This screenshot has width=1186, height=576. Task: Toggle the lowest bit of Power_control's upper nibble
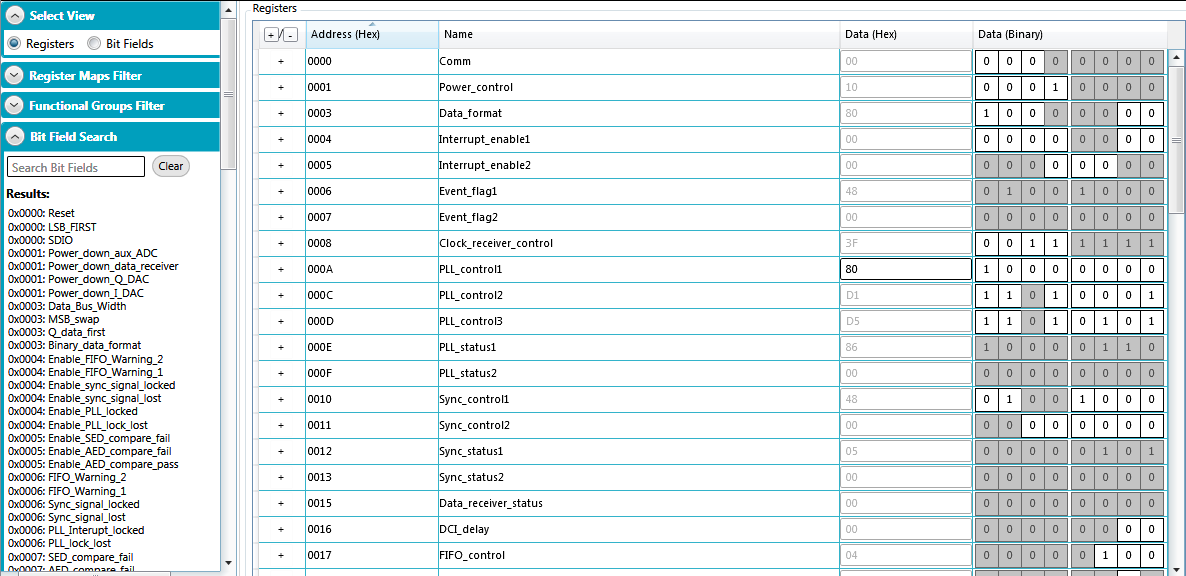(1056, 87)
